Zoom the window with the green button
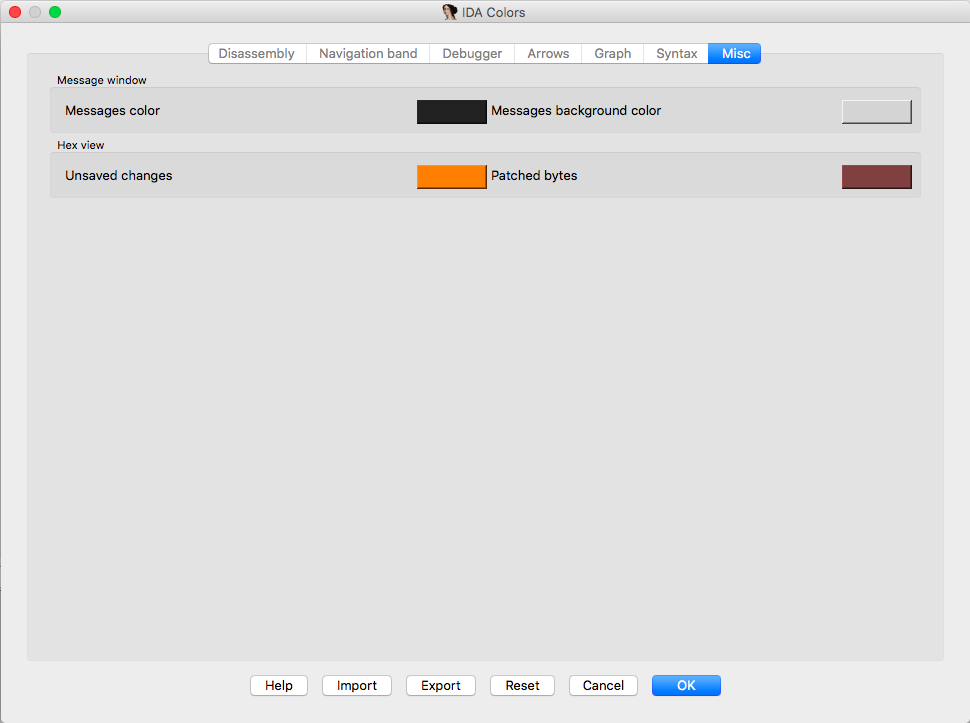The height and width of the screenshot is (723, 970). [x=55, y=12]
